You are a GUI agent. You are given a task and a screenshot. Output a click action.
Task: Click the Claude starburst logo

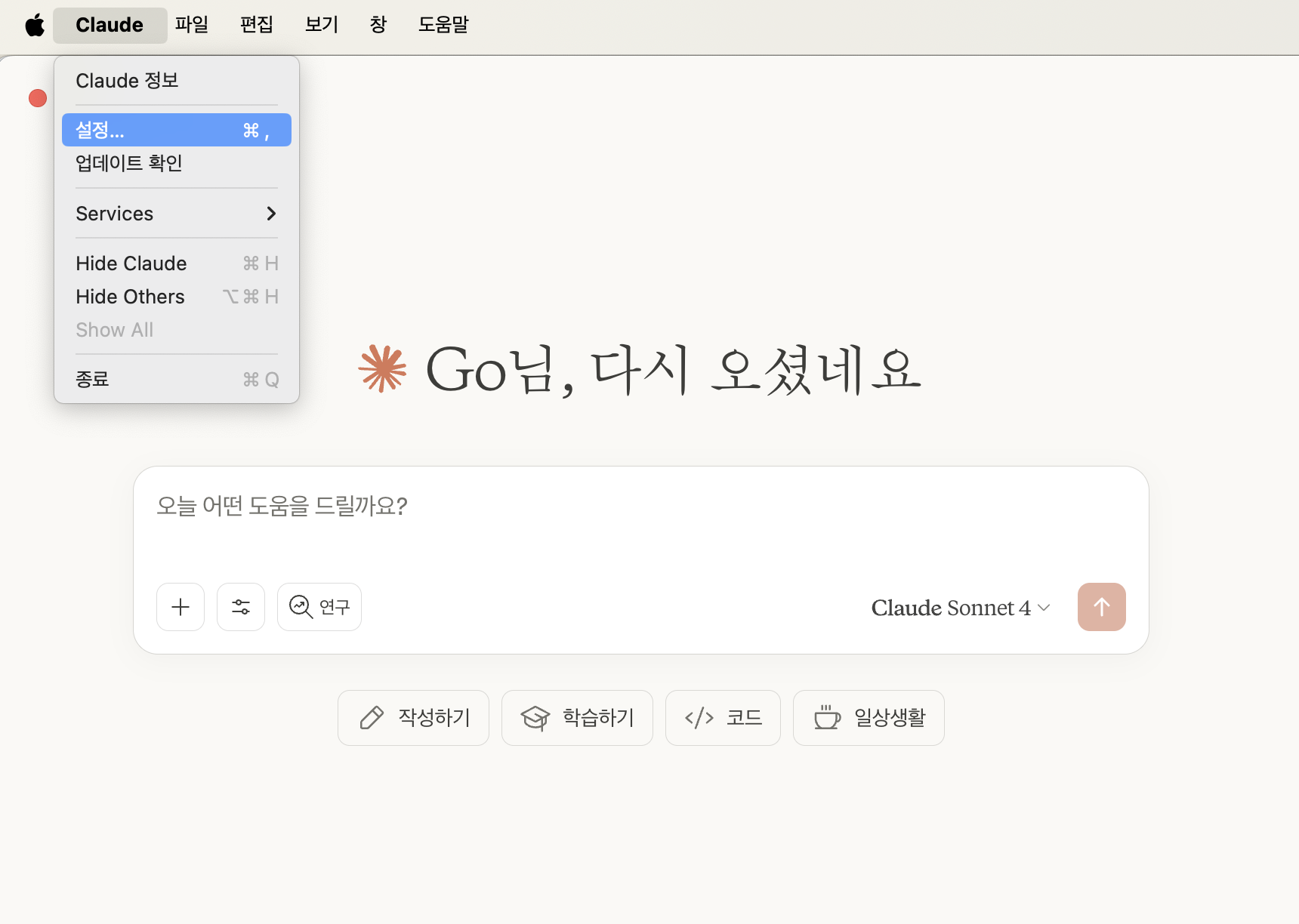point(383,369)
